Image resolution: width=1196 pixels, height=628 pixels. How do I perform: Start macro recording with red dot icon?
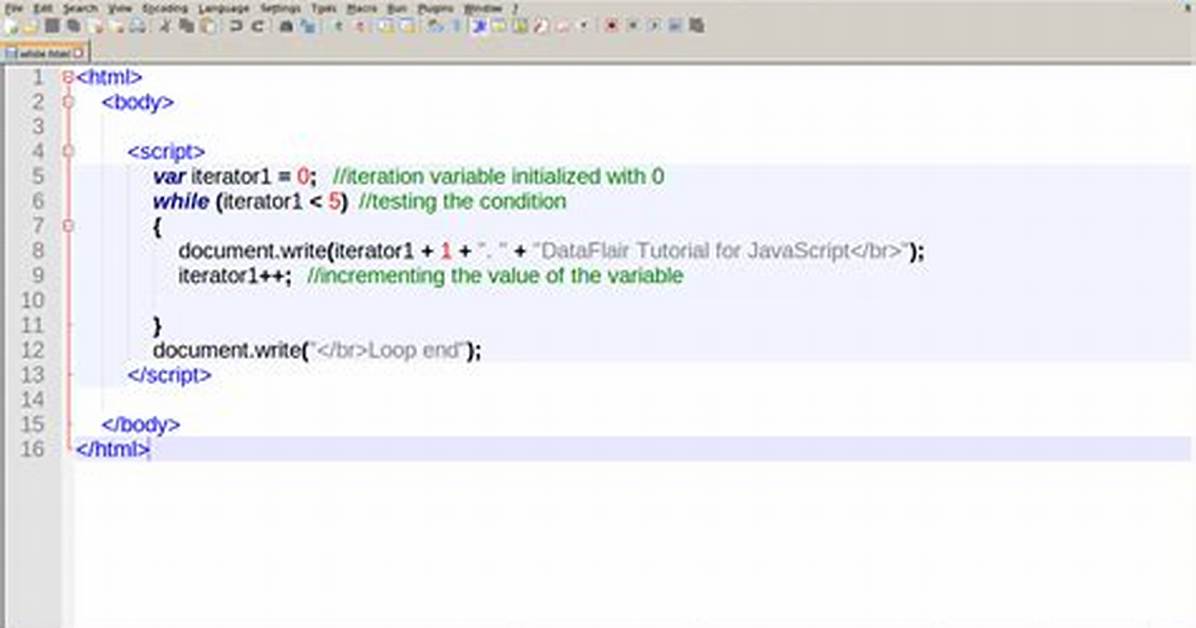(611, 26)
